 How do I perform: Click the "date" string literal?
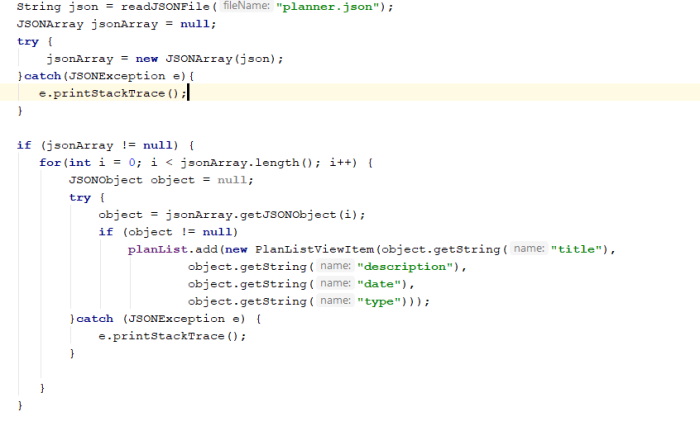click(379, 284)
